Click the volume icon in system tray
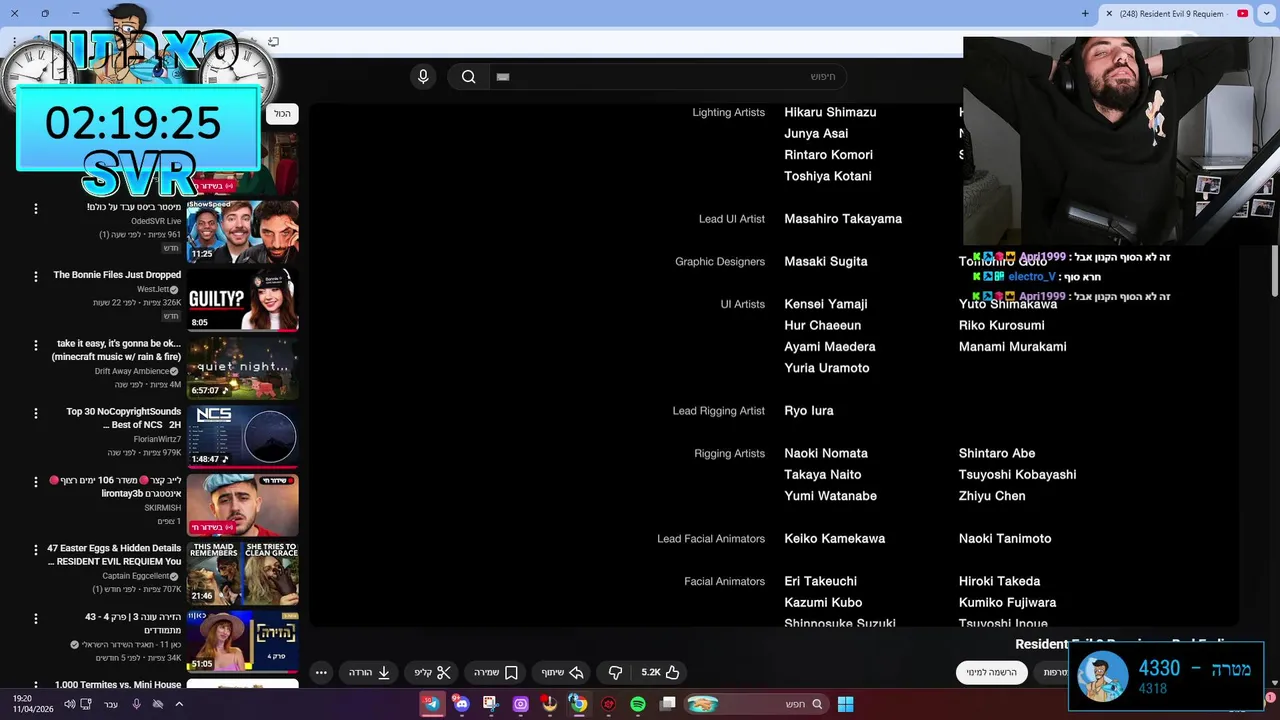This screenshot has width=1280, height=720. pyautogui.click(x=69, y=704)
